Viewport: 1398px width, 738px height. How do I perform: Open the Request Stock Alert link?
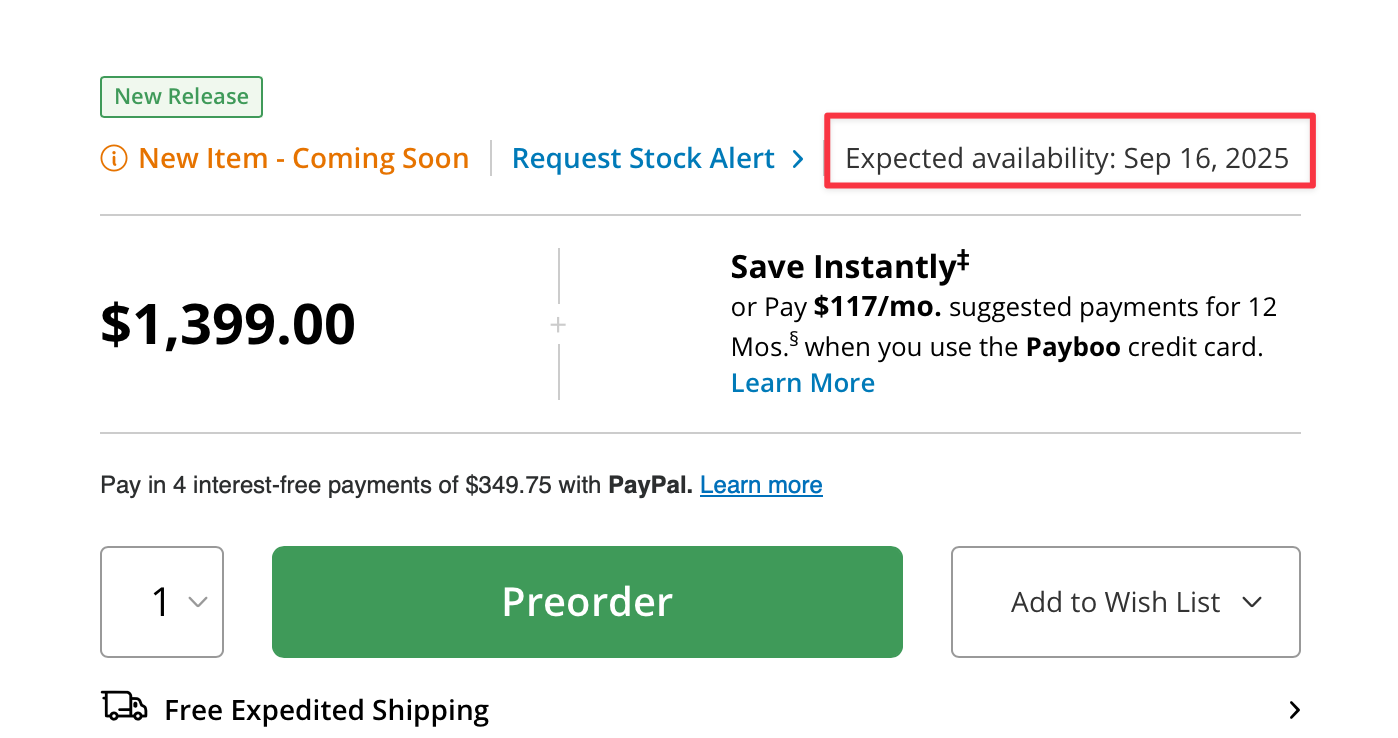coord(643,159)
